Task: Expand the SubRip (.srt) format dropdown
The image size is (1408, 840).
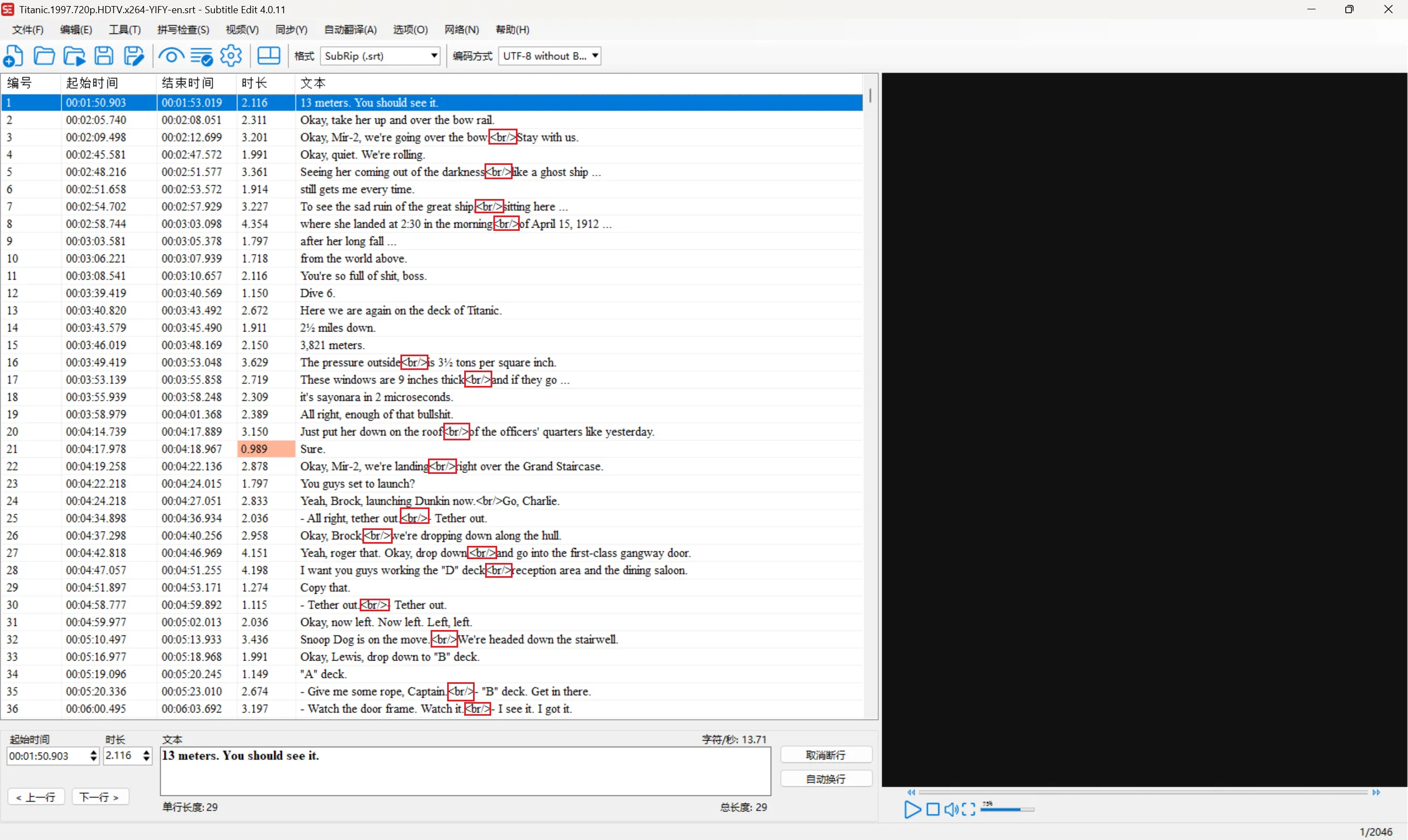Action: click(433, 56)
